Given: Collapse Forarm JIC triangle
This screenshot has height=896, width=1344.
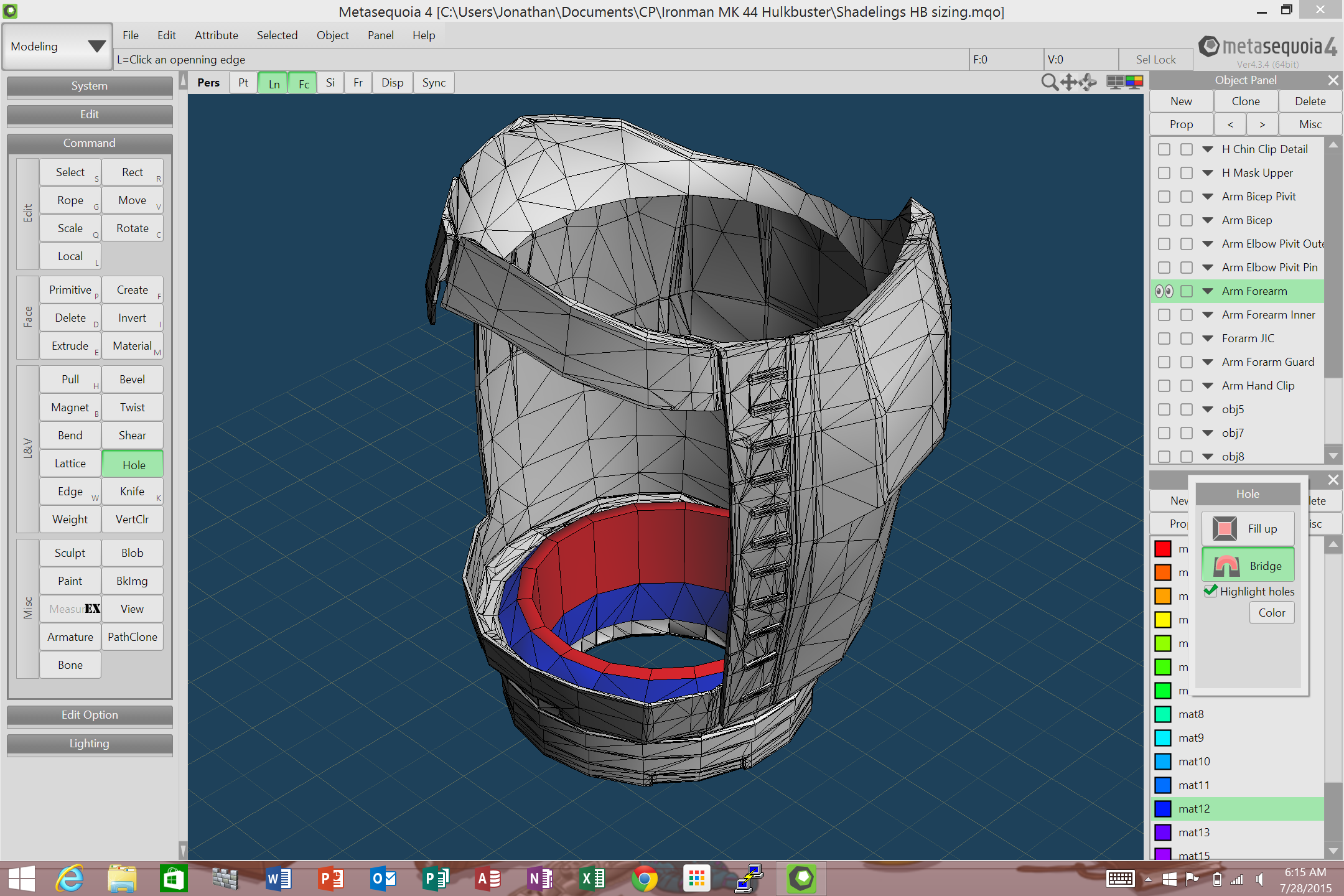Looking at the screenshot, I should click(x=1208, y=338).
